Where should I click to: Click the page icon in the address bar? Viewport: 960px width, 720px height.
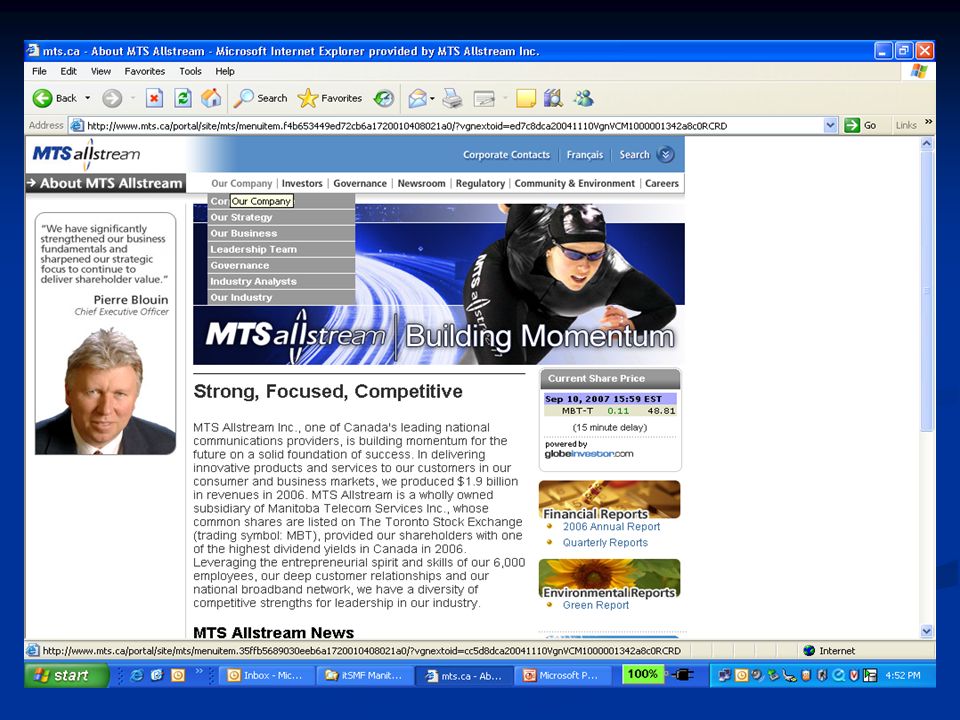coord(77,126)
